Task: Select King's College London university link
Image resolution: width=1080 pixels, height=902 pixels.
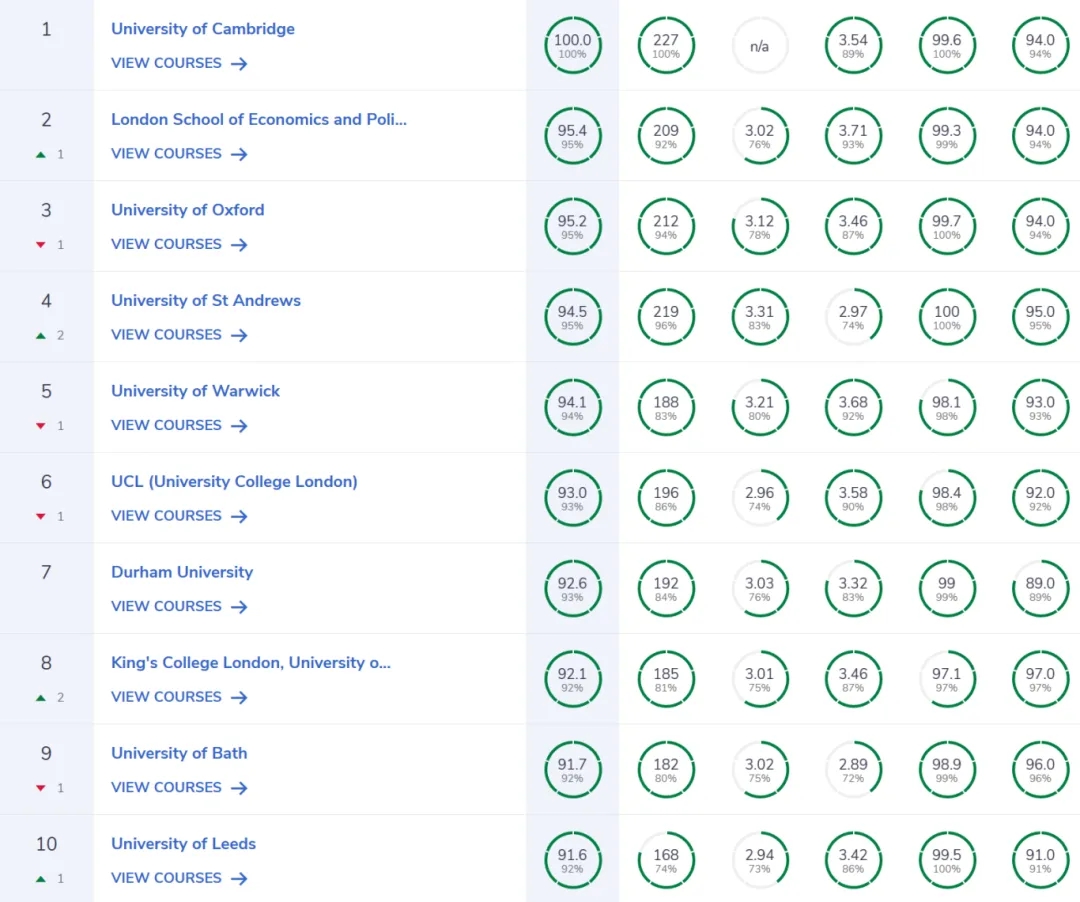Action: (251, 662)
